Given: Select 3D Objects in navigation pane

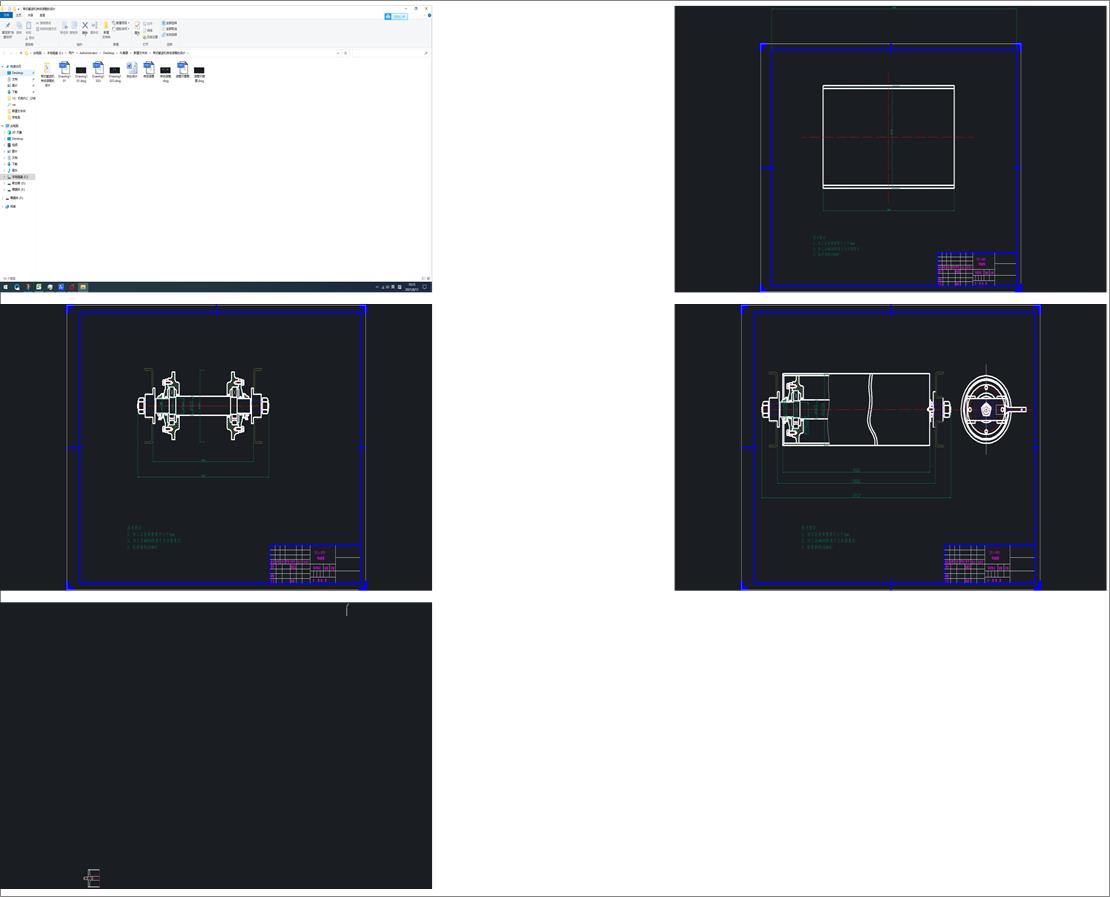Looking at the screenshot, I should coord(16,132).
